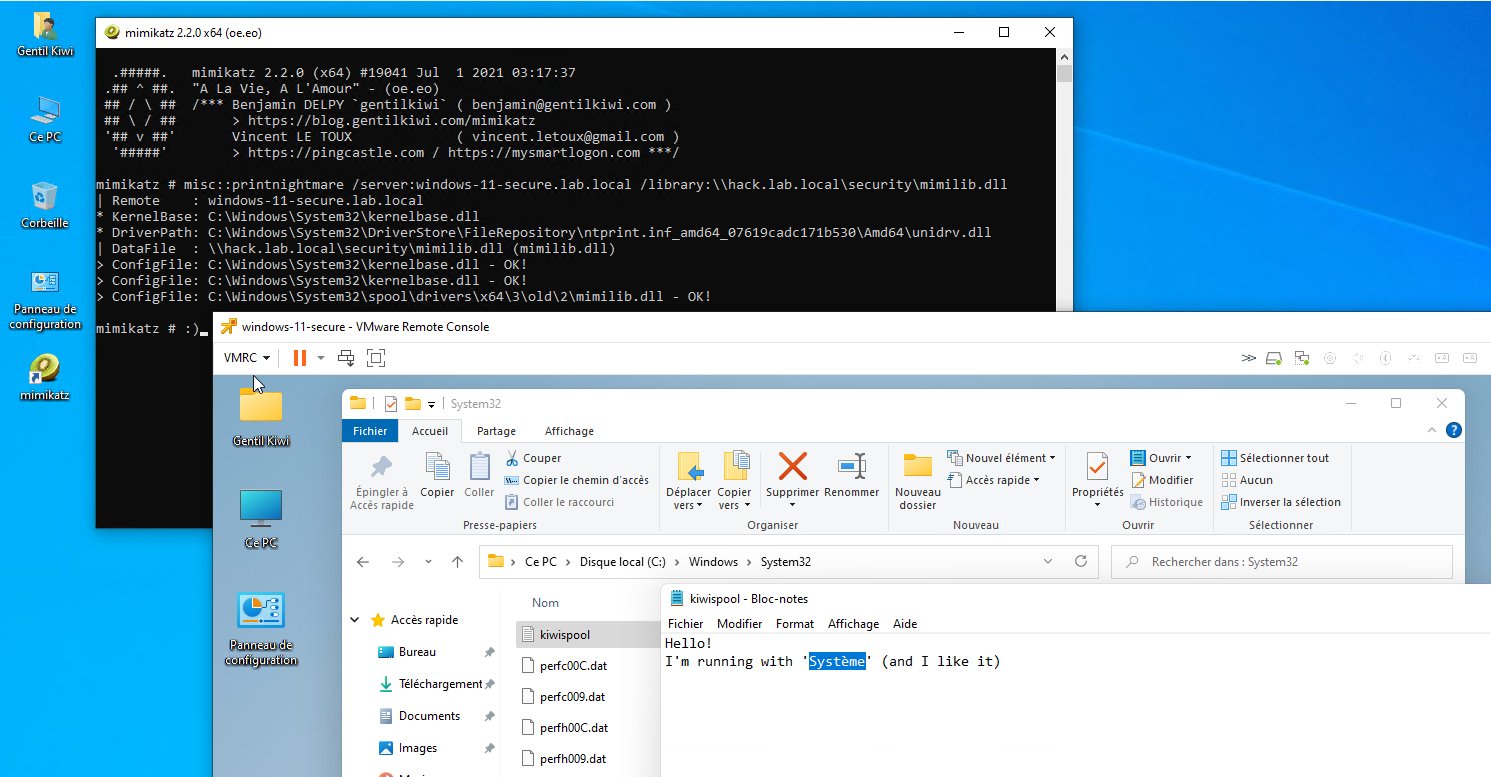
Task: Switch to the Partage ribbon tab
Action: 496,431
